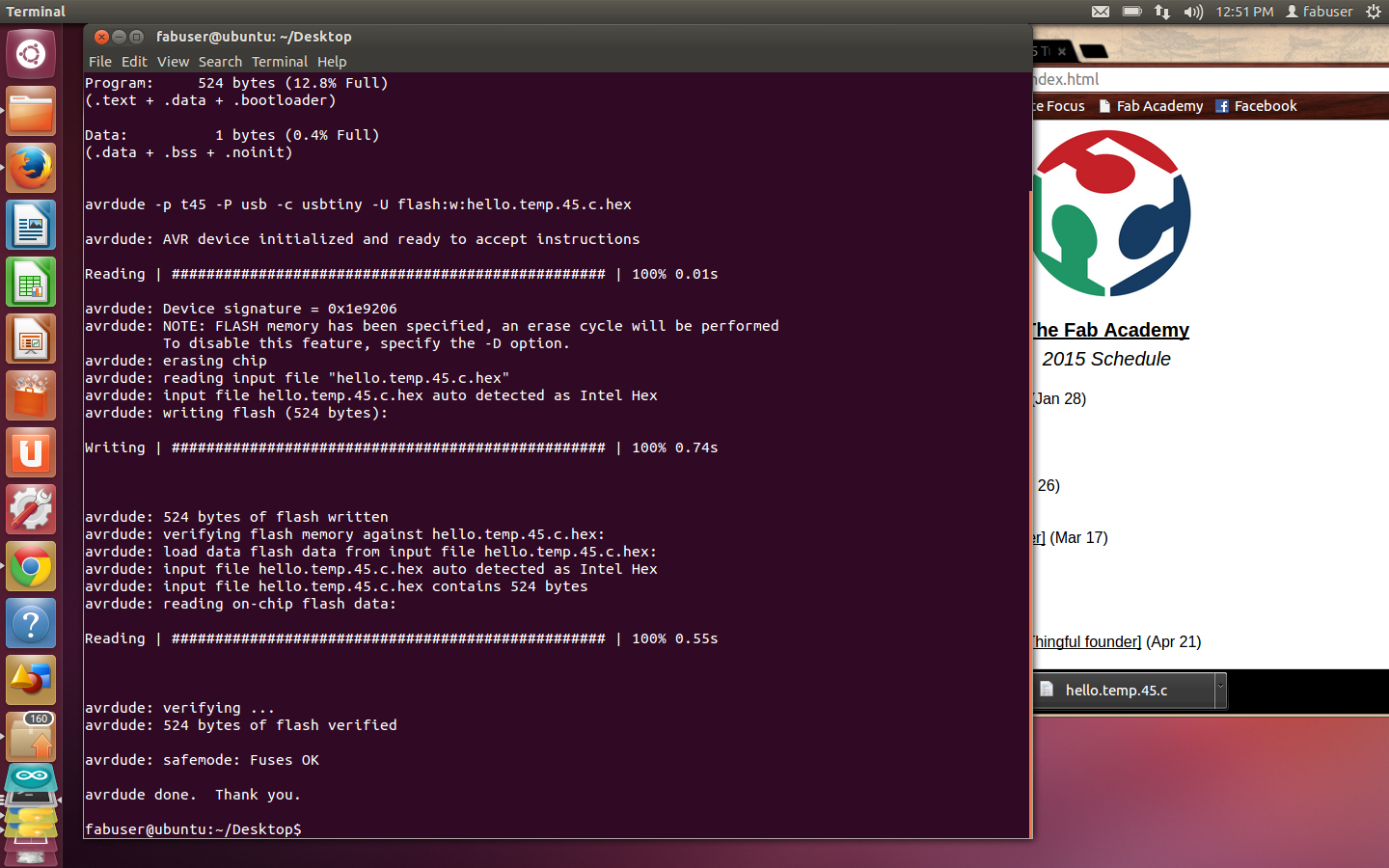
Task: Open the Facebook bookmark text in browser
Action: click(x=1266, y=106)
